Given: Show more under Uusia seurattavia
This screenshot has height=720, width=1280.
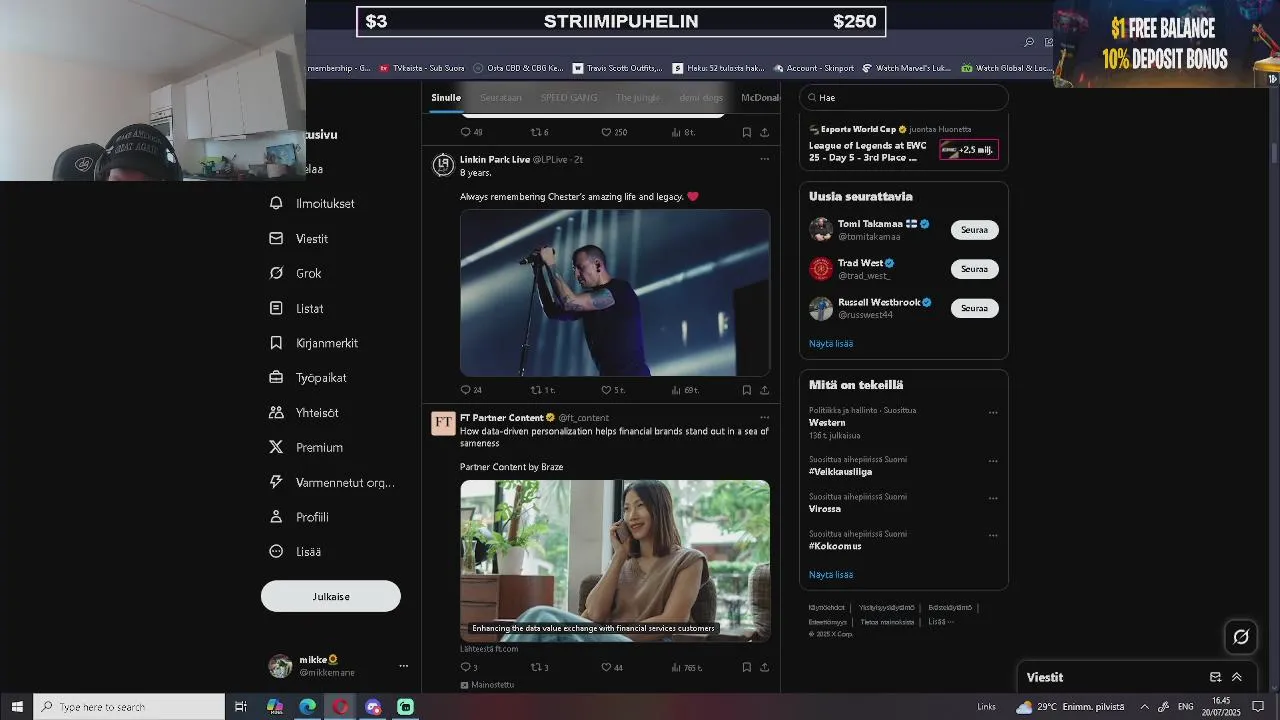Looking at the screenshot, I should tap(831, 343).
